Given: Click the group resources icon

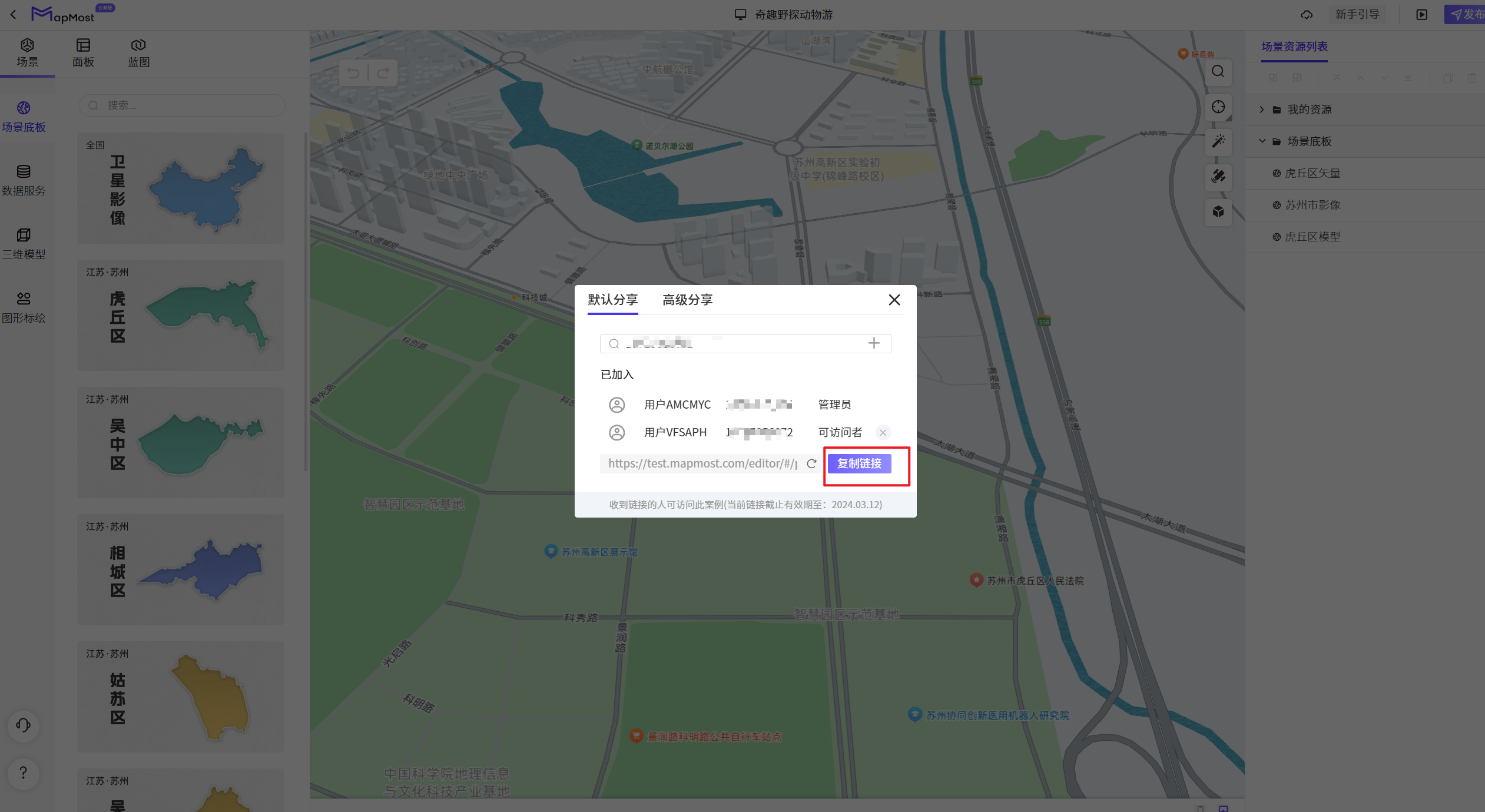Looking at the screenshot, I should point(1272,78).
